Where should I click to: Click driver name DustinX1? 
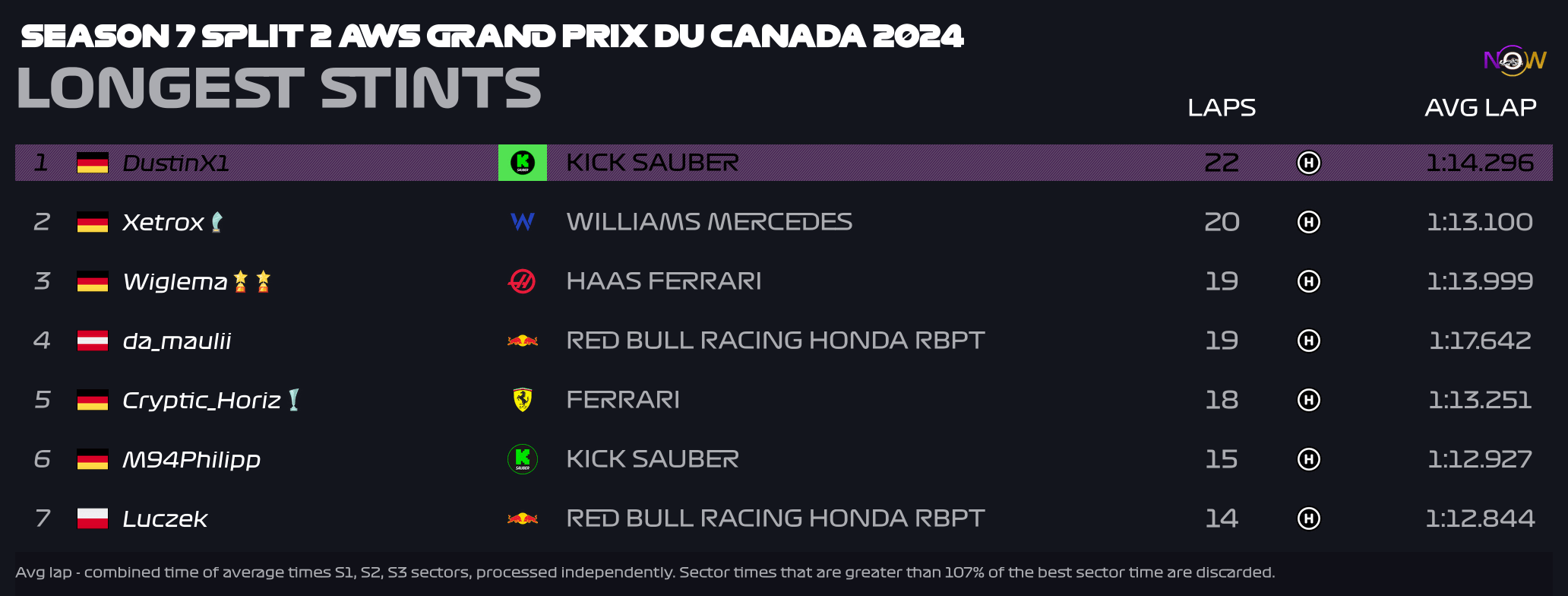click(175, 163)
